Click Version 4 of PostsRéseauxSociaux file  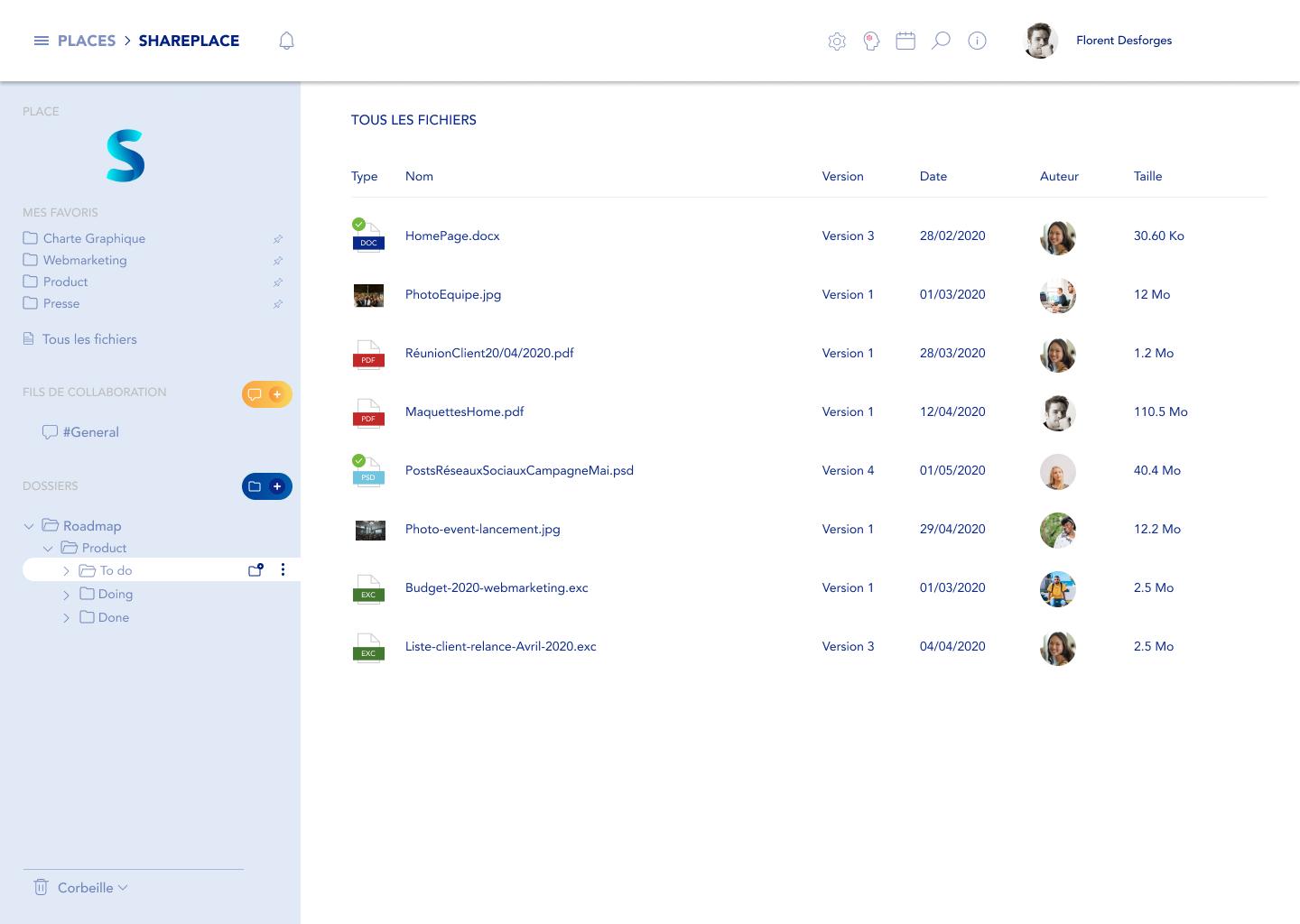click(848, 470)
